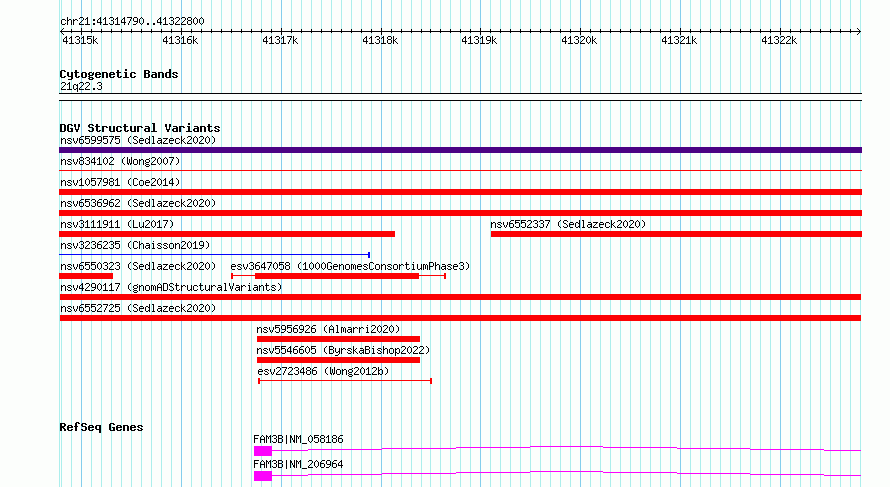Click the 41317k ruler position label
The image size is (890, 487).
(280, 40)
